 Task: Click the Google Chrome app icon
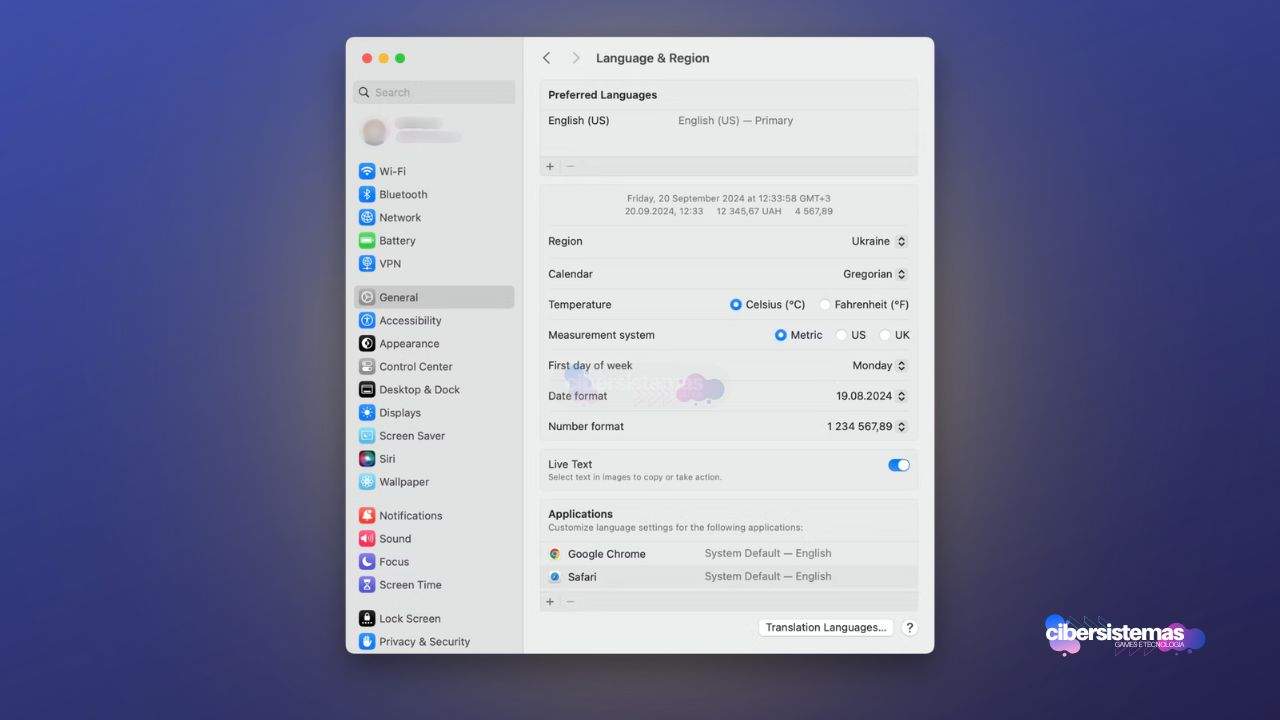[555, 554]
